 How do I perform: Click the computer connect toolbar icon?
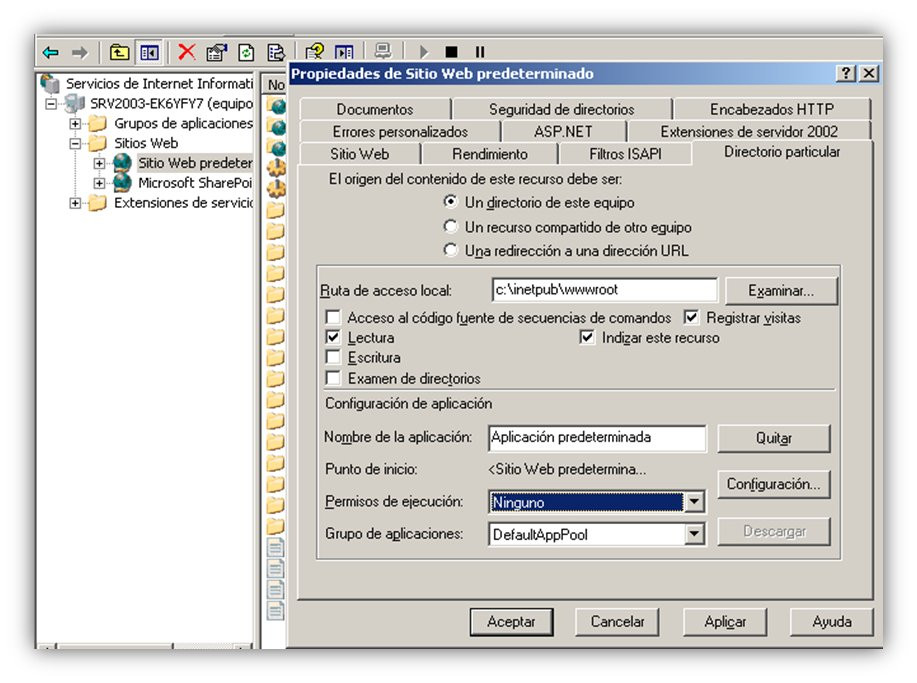tap(383, 51)
